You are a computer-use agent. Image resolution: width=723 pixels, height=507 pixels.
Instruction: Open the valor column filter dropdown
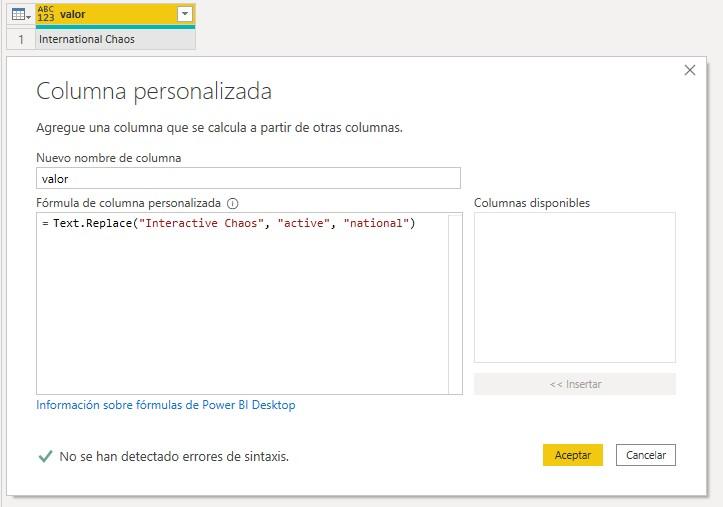(x=184, y=14)
